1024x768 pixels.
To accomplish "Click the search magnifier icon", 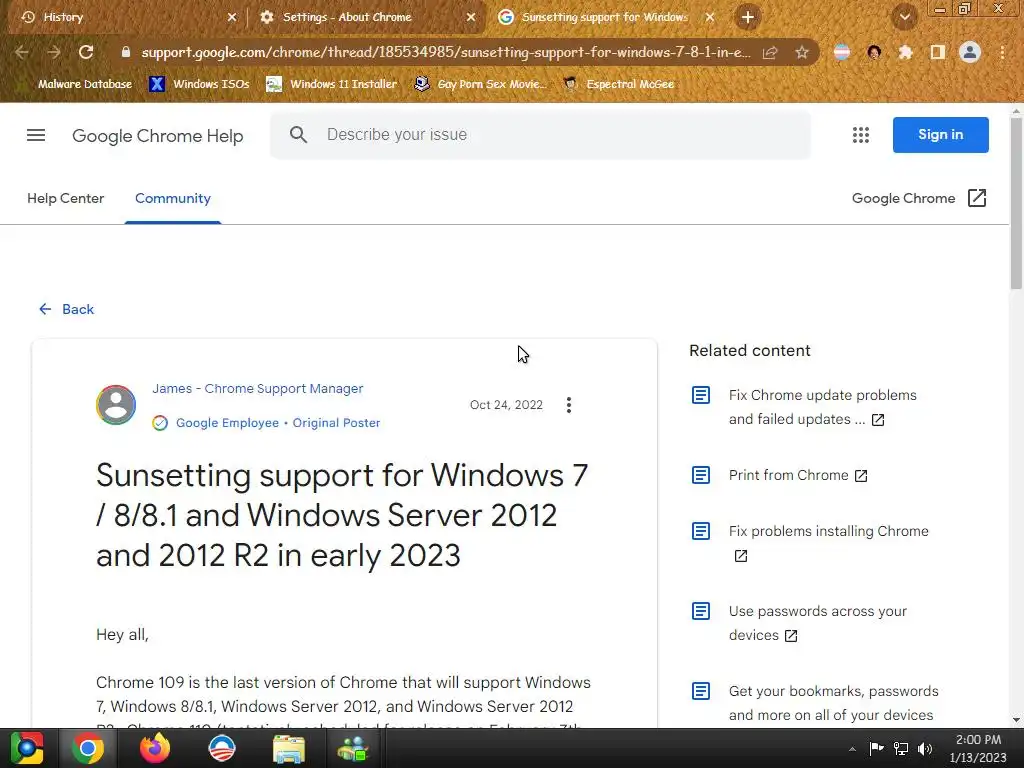I will coord(298,135).
